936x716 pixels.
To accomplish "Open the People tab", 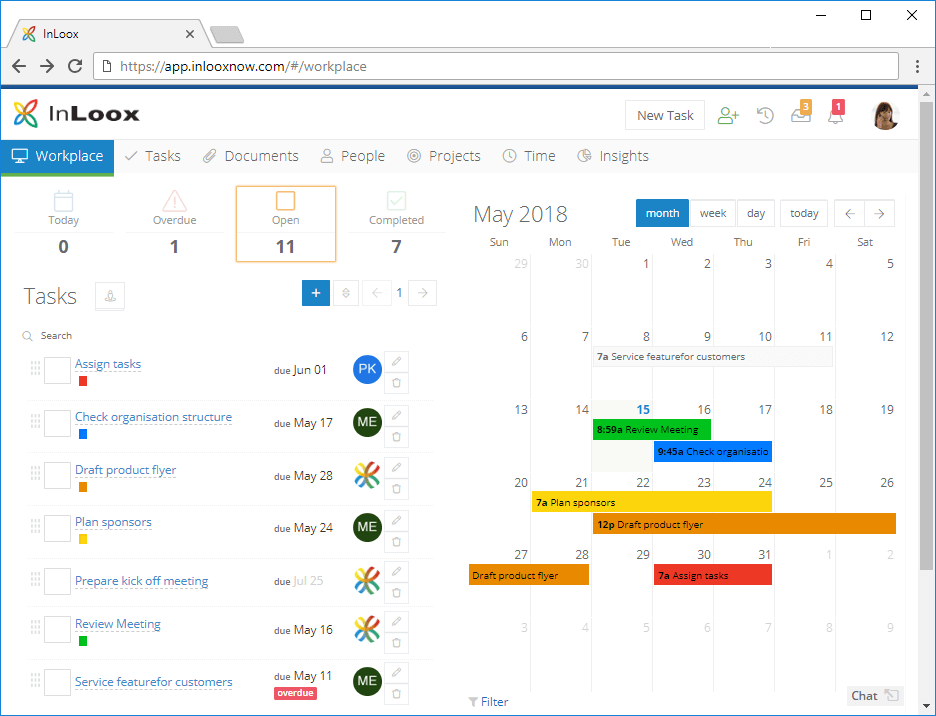I will point(353,156).
